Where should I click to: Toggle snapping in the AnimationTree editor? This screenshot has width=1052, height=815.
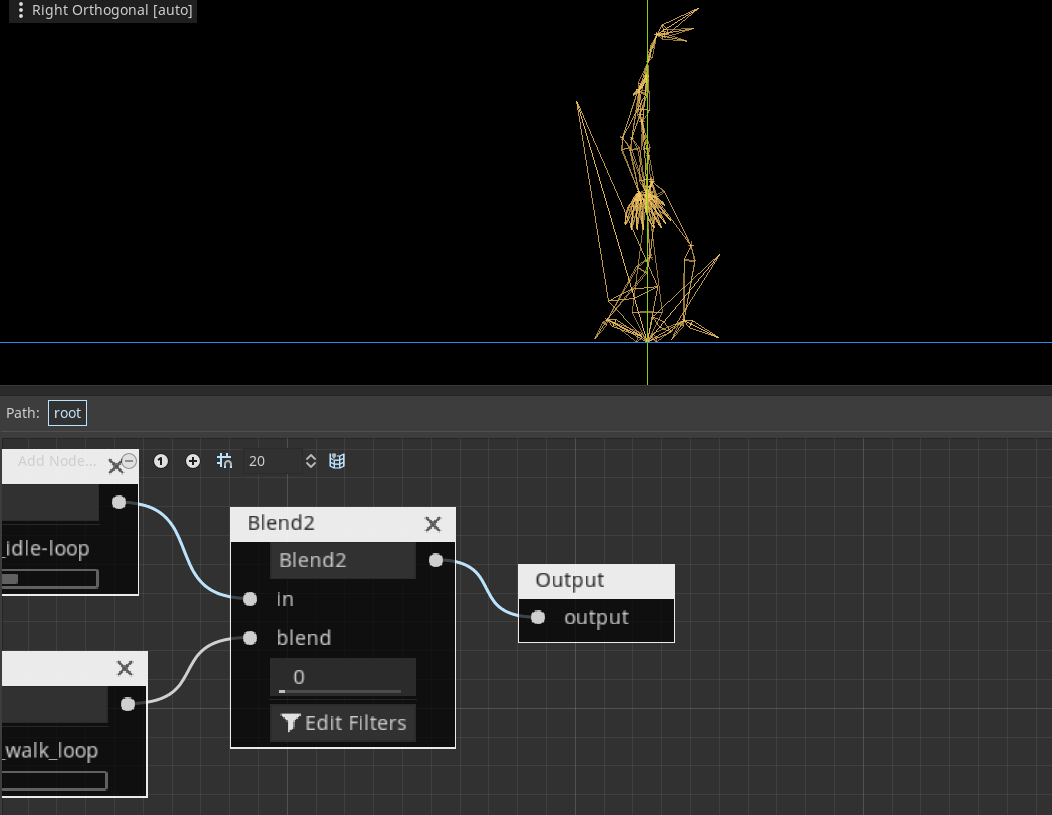tap(224, 461)
